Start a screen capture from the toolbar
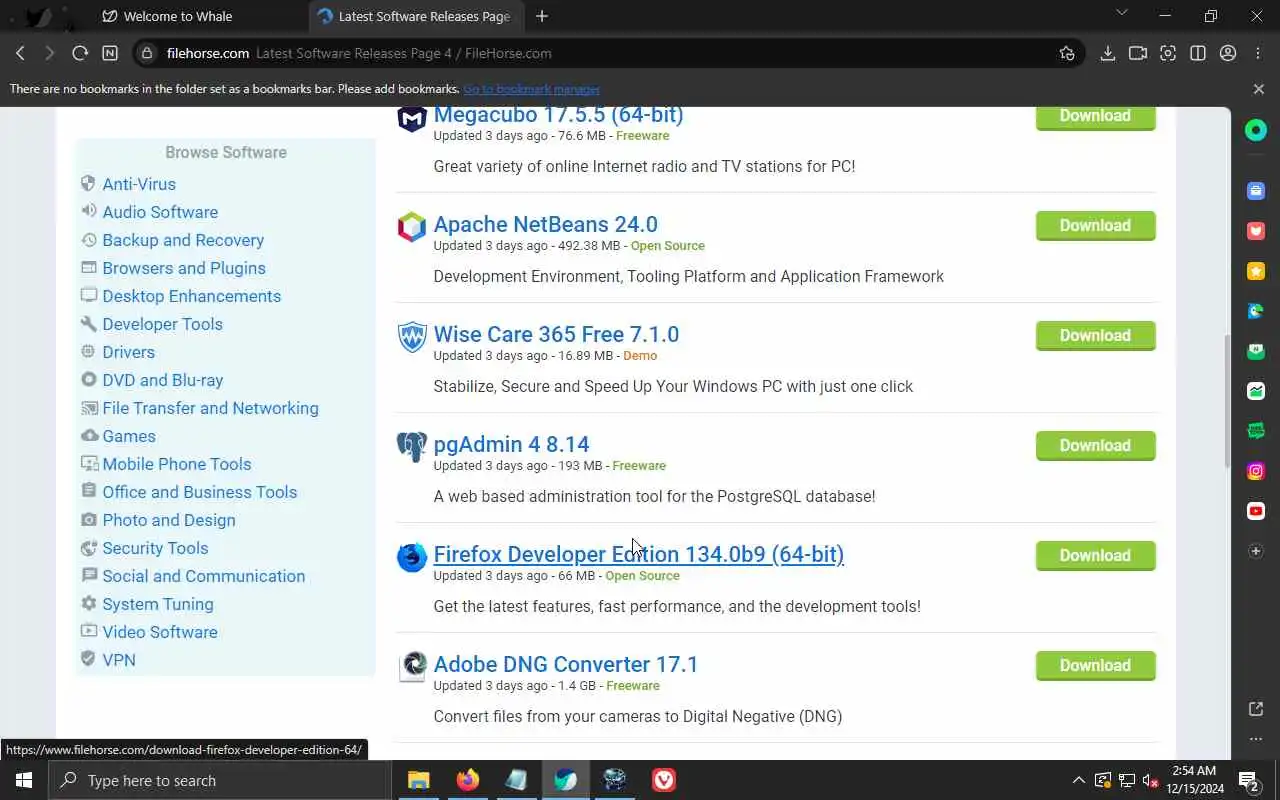1280x800 pixels. pos(1167,53)
